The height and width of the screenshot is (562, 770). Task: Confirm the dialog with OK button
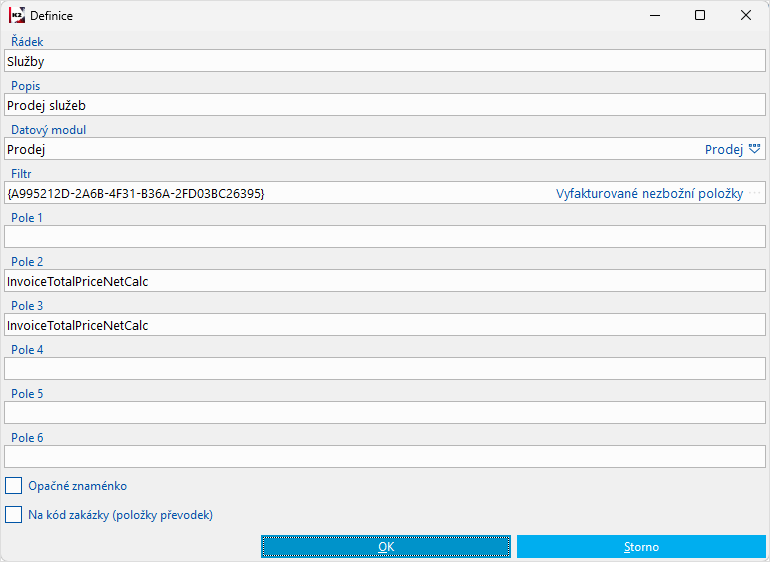click(x=386, y=546)
